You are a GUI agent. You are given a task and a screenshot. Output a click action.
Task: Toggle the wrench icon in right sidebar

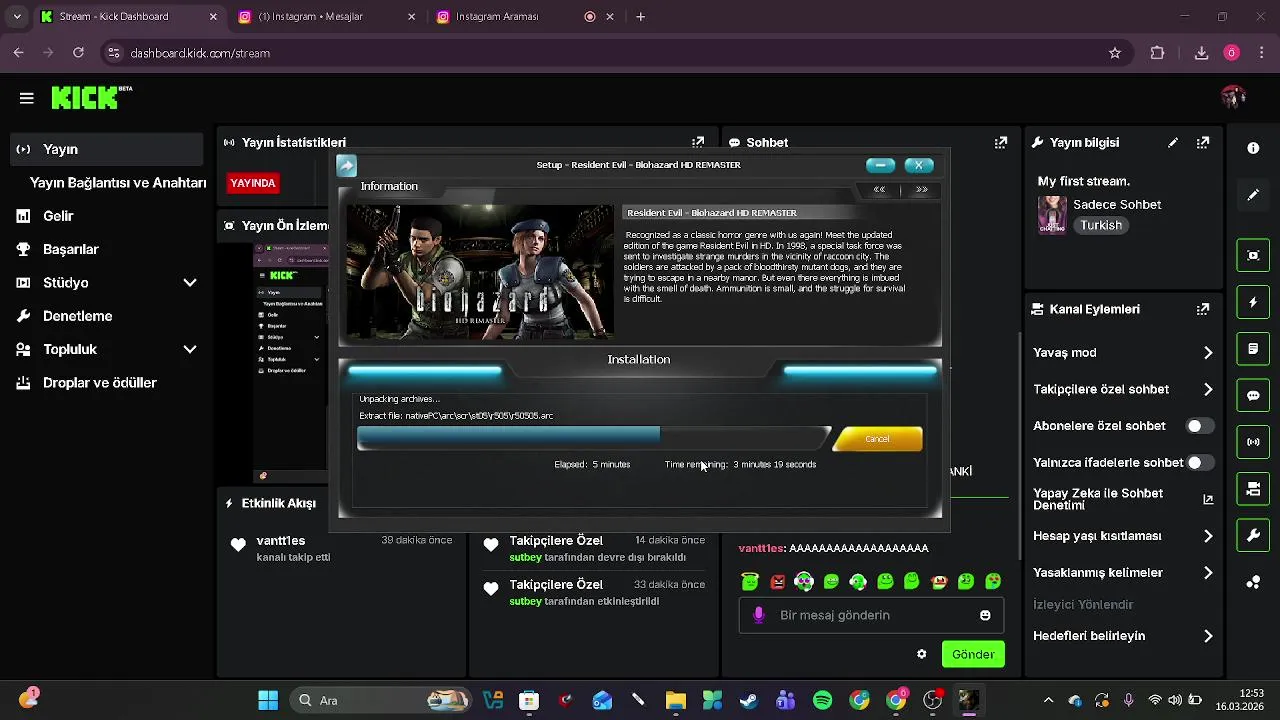click(1253, 536)
